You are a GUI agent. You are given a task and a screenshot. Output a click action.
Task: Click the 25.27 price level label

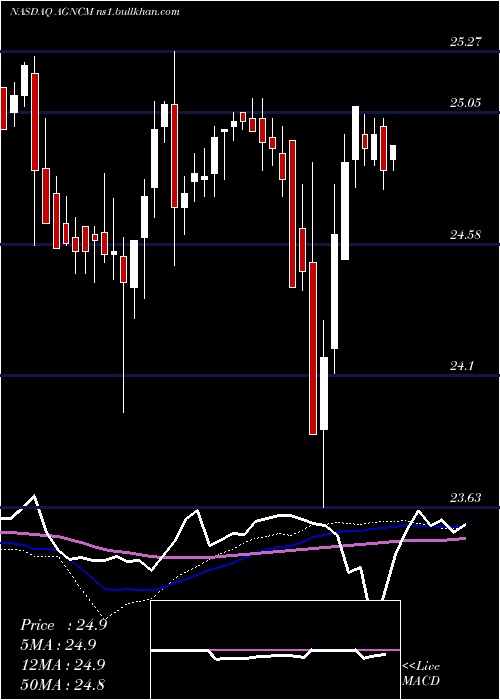click(466, 42)
